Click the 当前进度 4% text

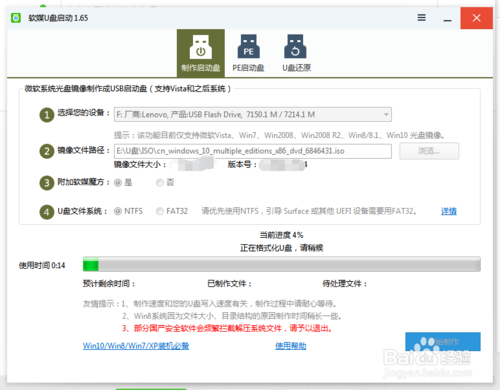click(x=281, y=235)
